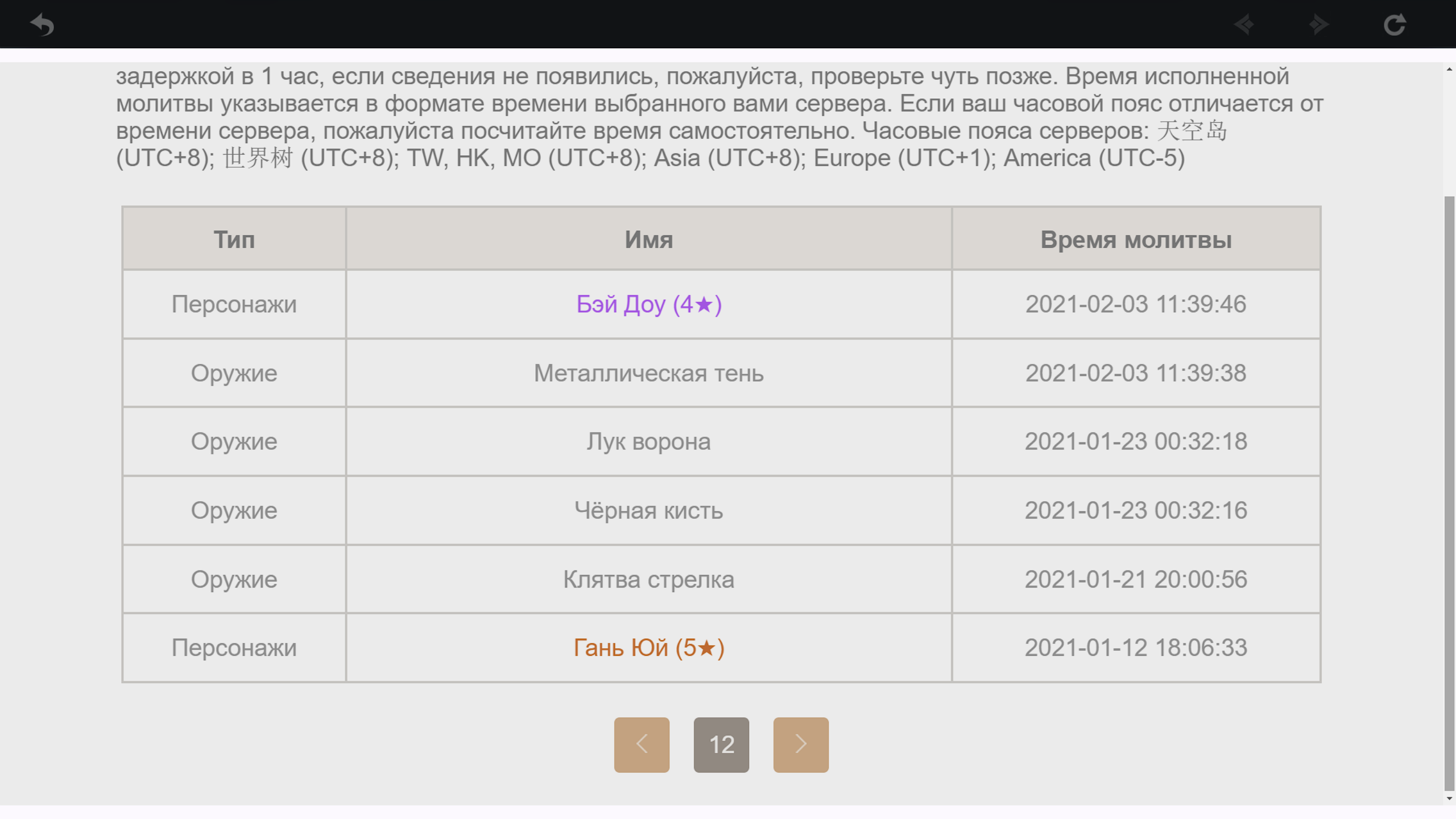Click the navigate-back diamond arrow icon
This screenshot has height=819, width=1456.
tap(1244, 24)
